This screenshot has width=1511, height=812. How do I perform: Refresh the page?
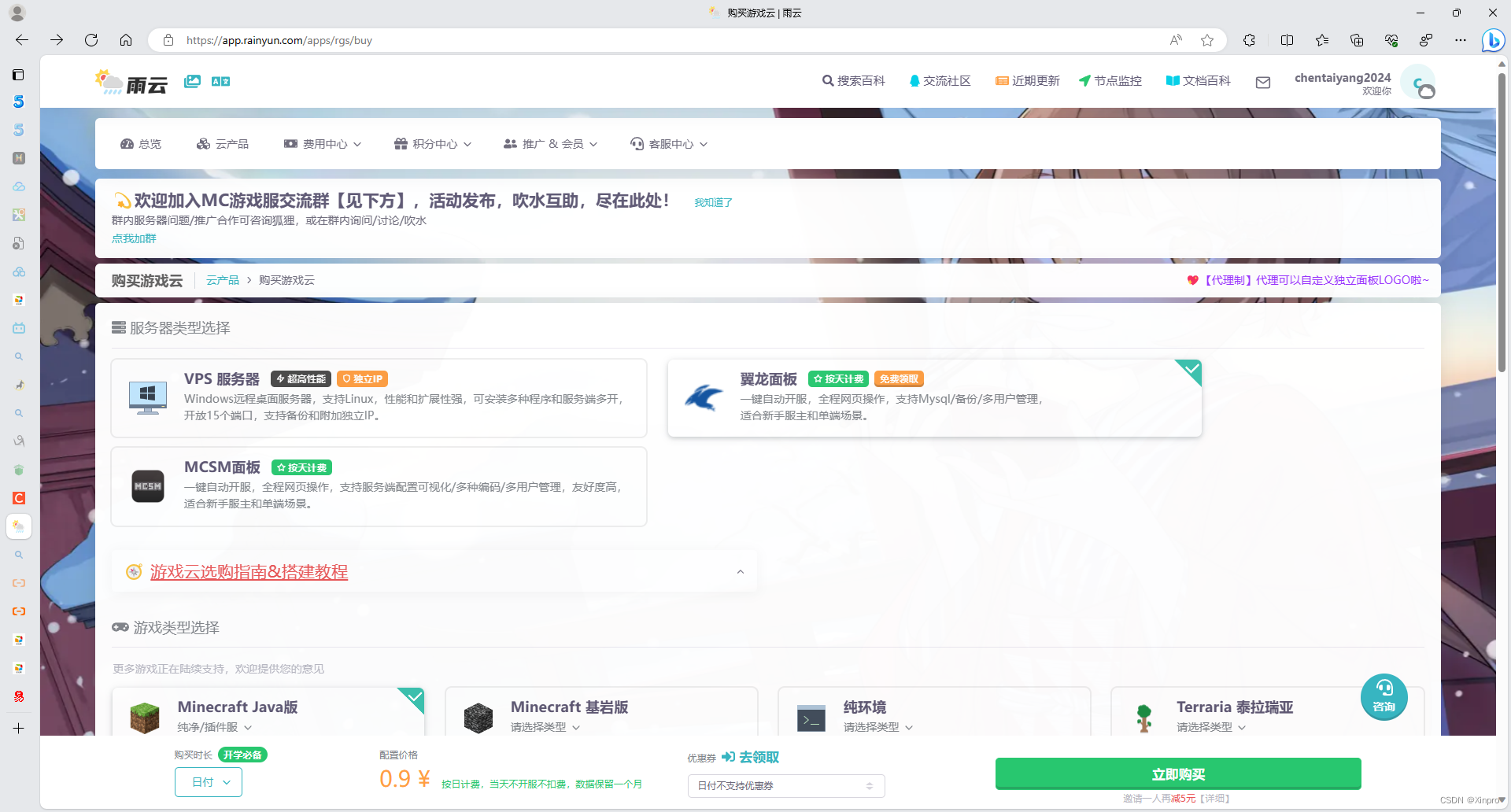91,40
